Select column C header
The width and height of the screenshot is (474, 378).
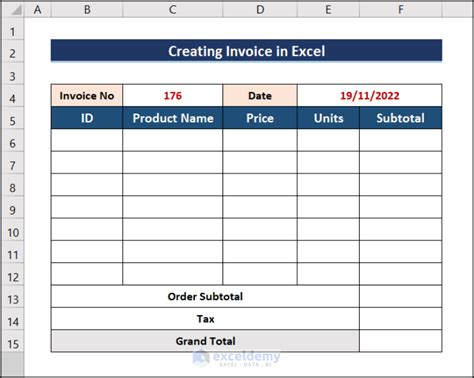[173, 9]
